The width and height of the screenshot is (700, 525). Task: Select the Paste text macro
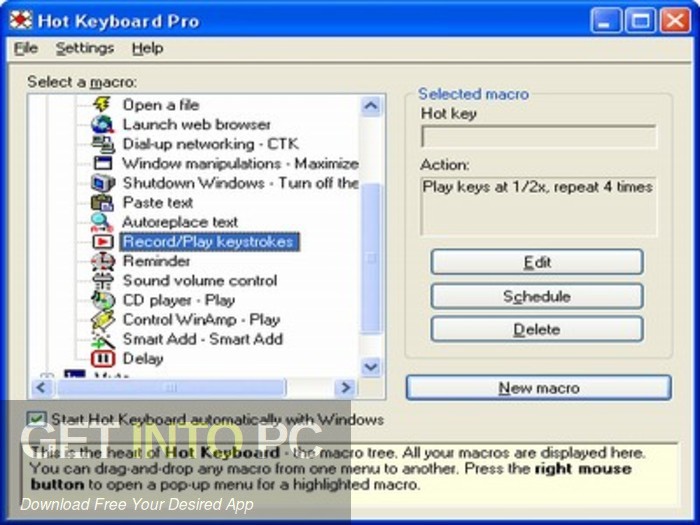tap(158, 203)
